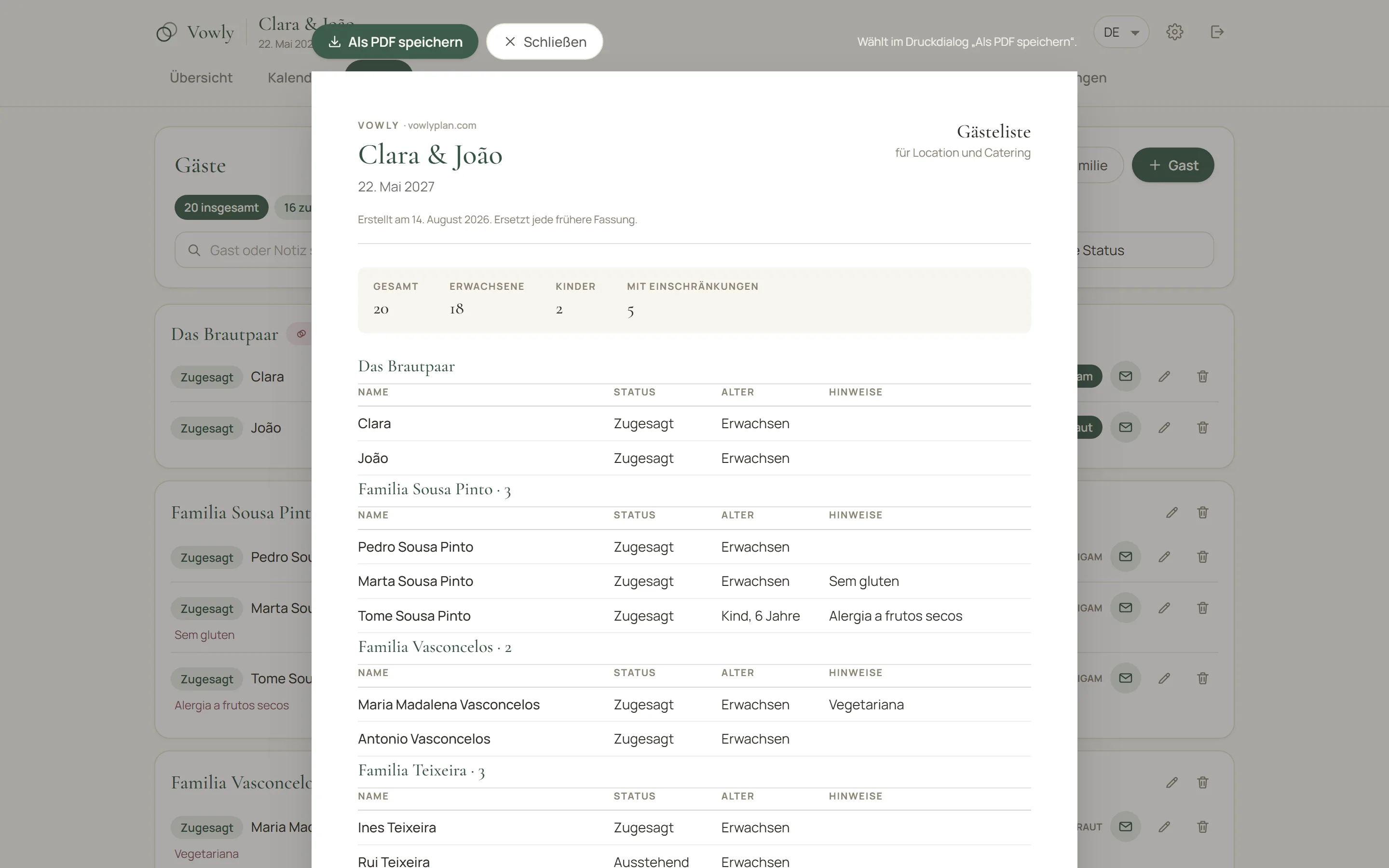This screenshot has width=1389, height=868.
Task: Click the 'Mit Einschränkungen' value 5
Action: [x=630, y=311]
